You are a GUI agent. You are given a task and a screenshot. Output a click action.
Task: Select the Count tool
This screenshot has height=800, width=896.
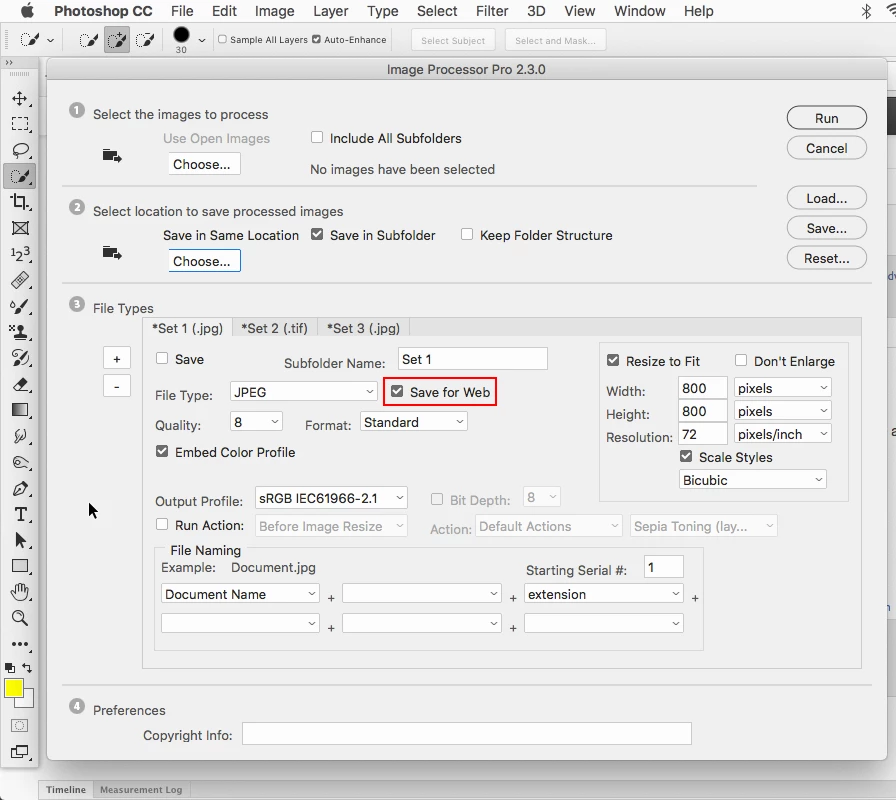(20, 254)
